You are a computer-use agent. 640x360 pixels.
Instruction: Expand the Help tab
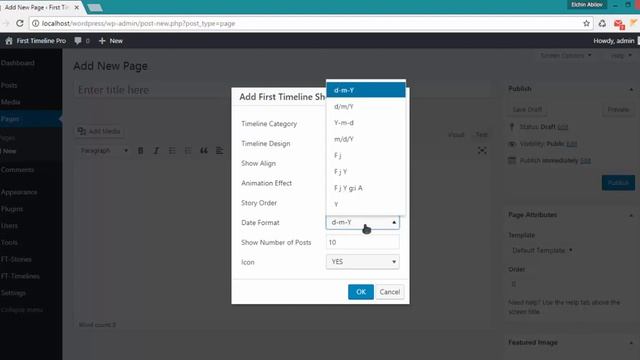click(x=621, y=55)
